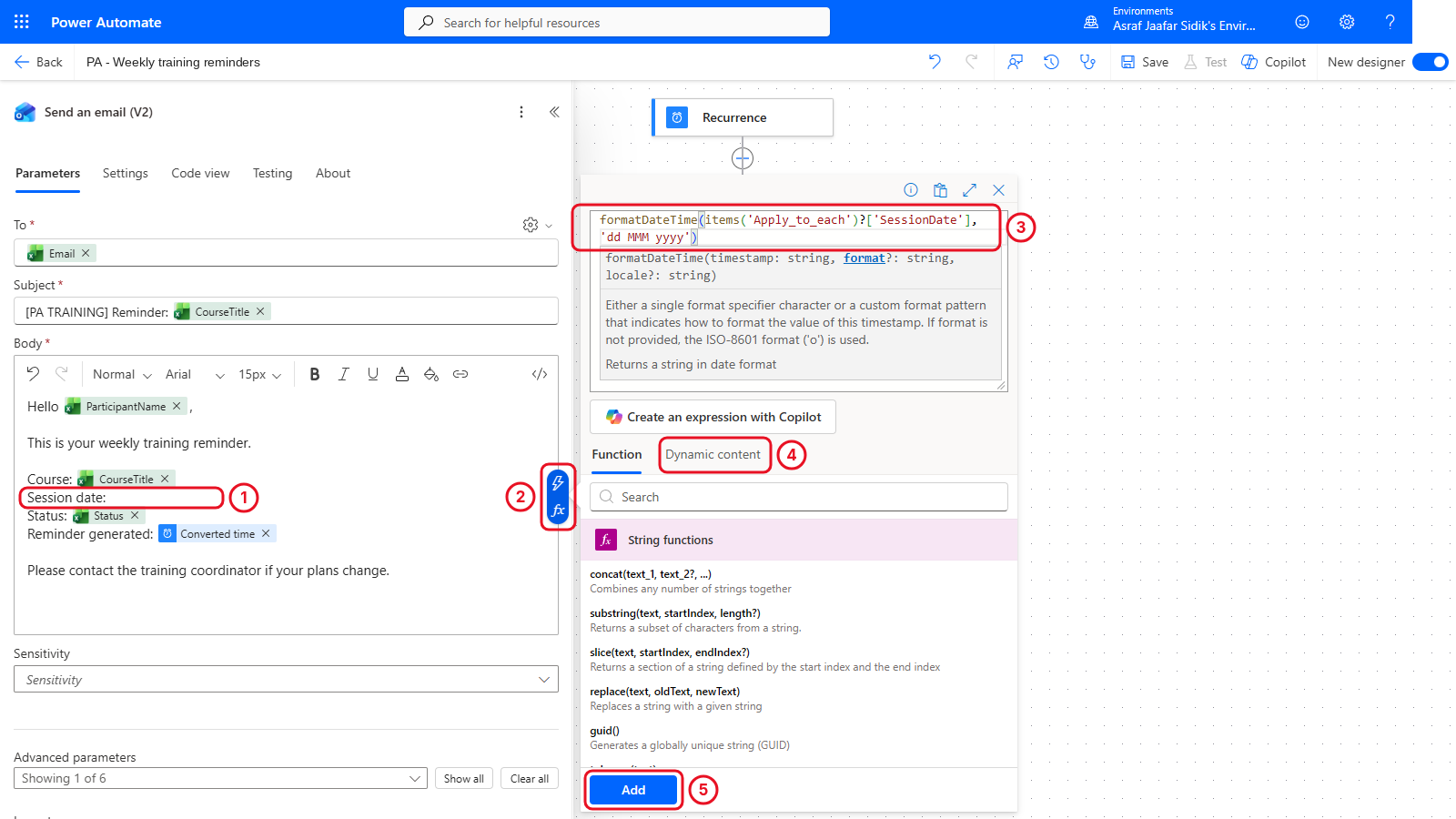
Task: Click the fx expression icon
Action: tap(558, 511)
